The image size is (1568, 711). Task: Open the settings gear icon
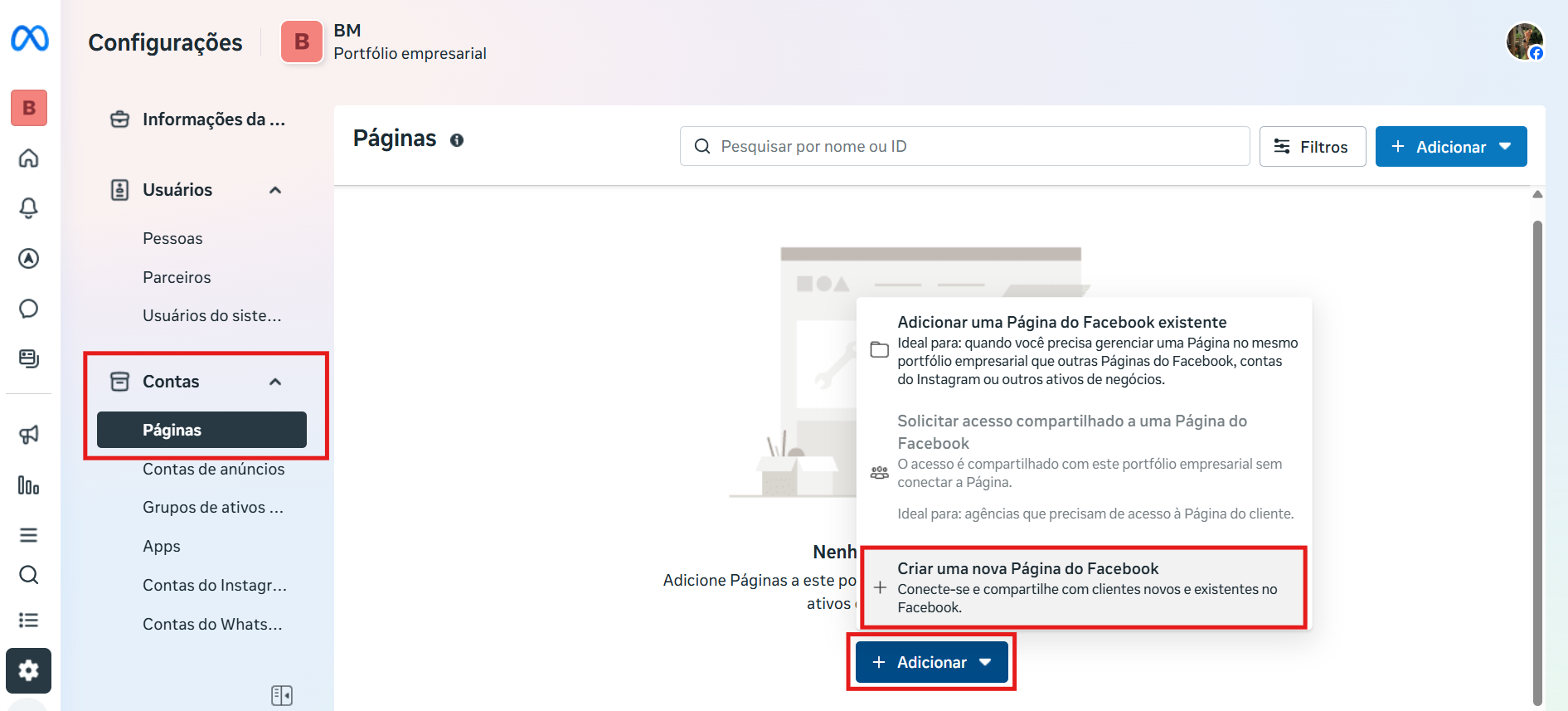29,670
